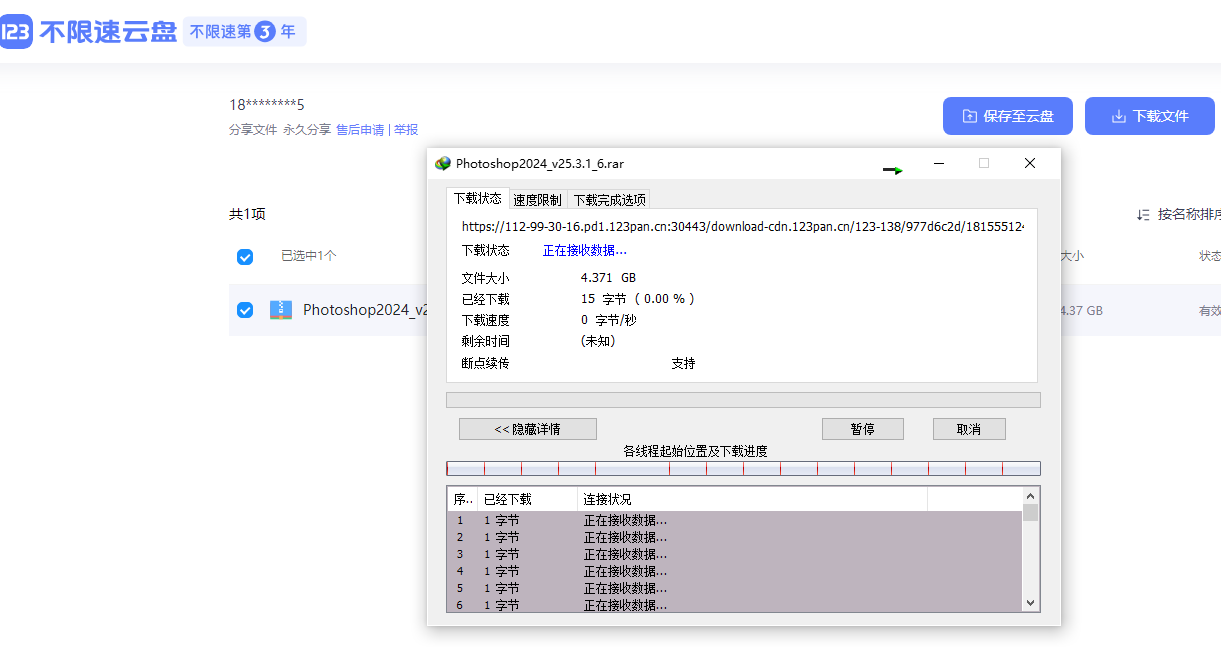
Task: Select thread row number 5
Action: point(735,588)
